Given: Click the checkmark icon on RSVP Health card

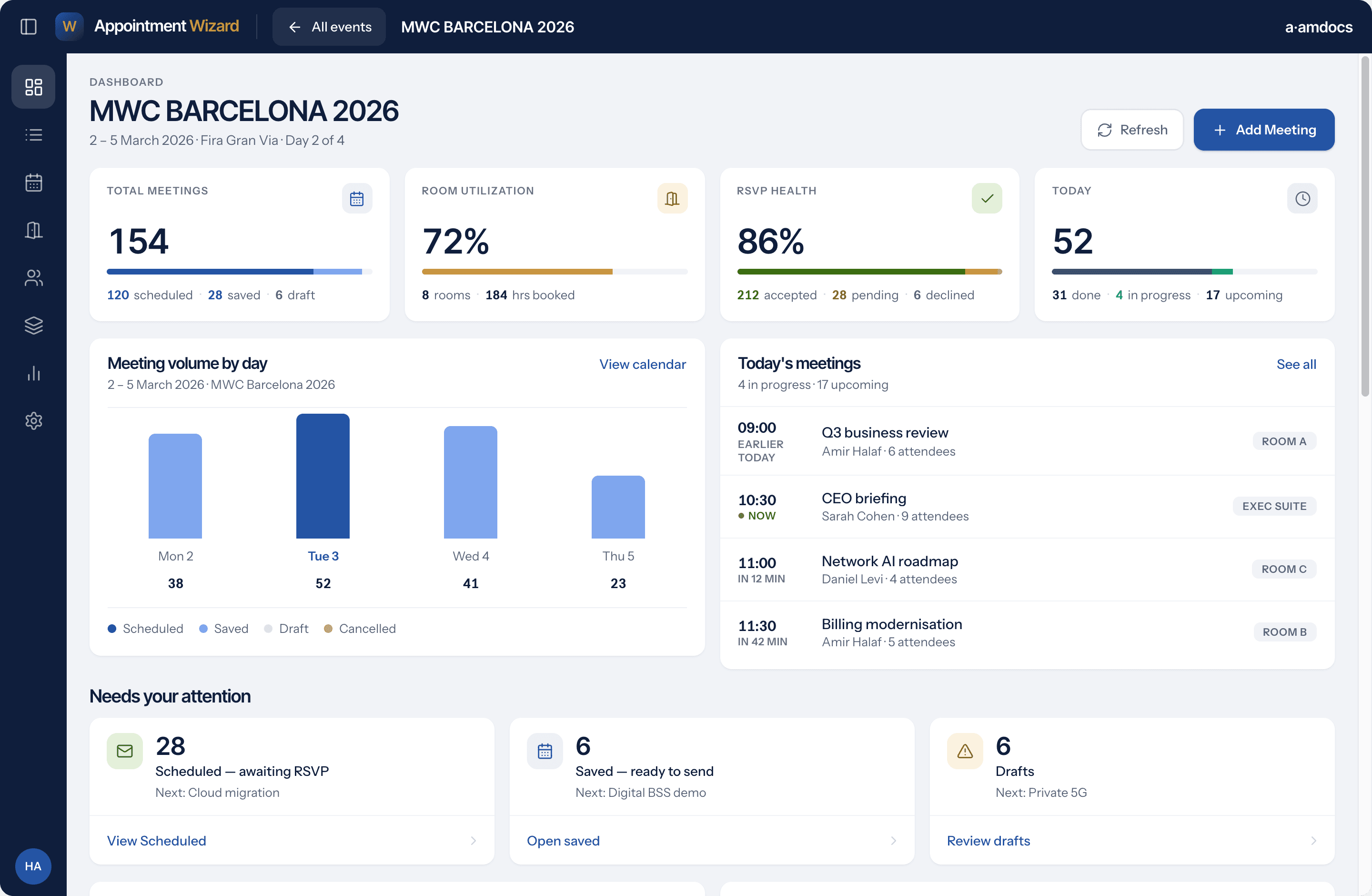Looking at the screenshot, I should [x=987, y=198].
